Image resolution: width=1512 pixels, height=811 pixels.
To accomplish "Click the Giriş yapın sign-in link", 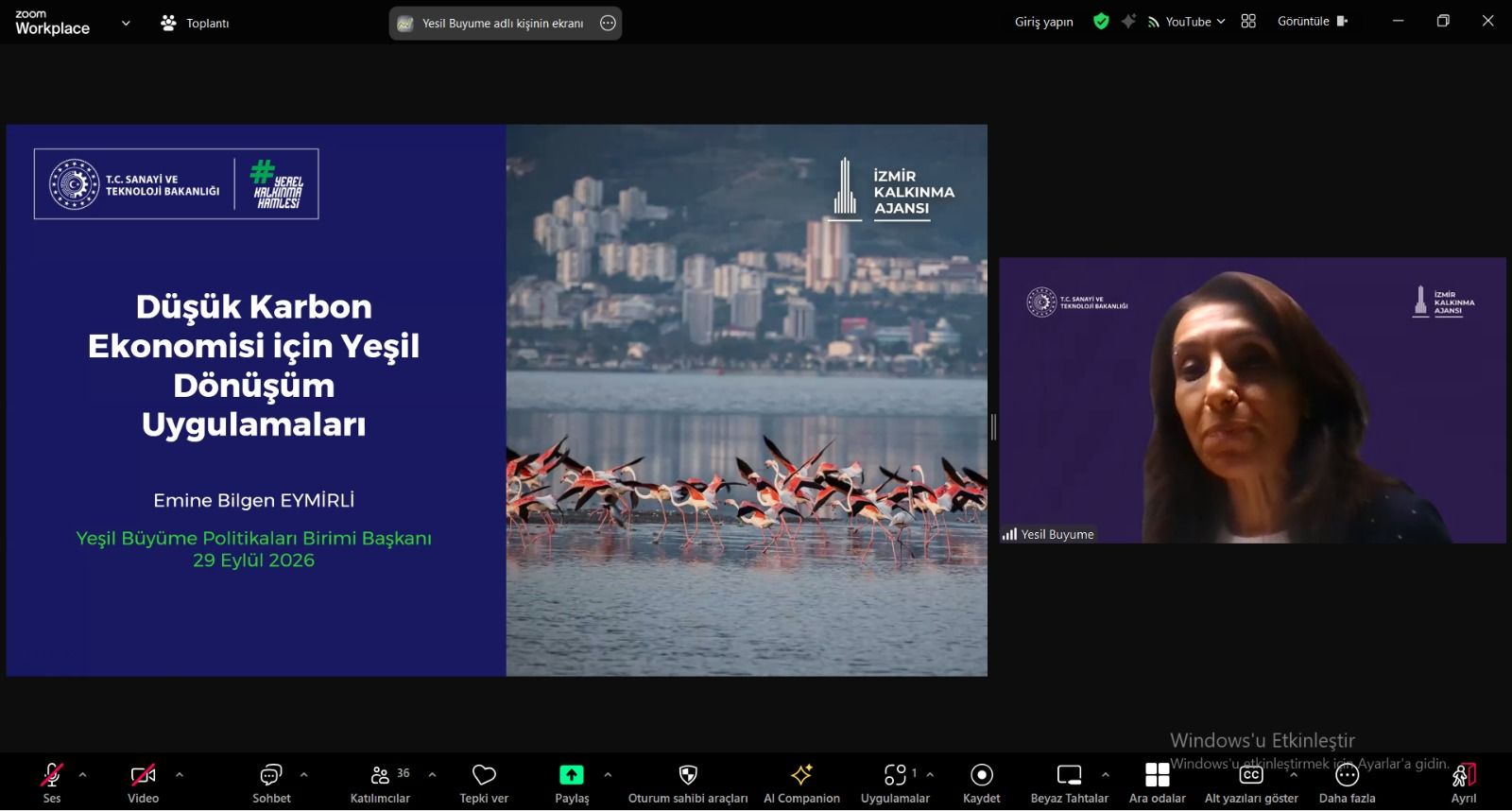I will [1044, 22].
